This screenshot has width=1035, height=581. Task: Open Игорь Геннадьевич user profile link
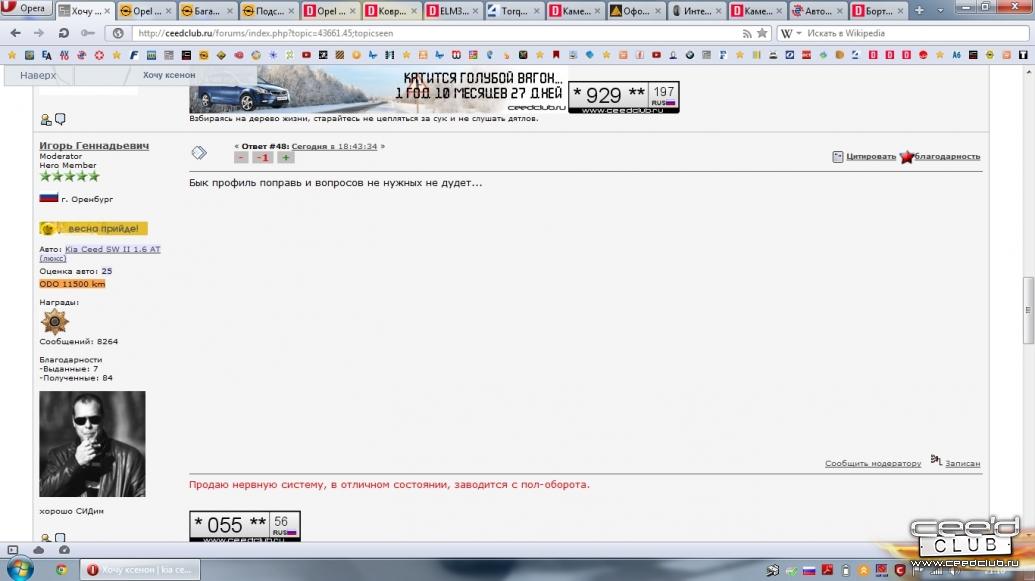click(94, 145)
